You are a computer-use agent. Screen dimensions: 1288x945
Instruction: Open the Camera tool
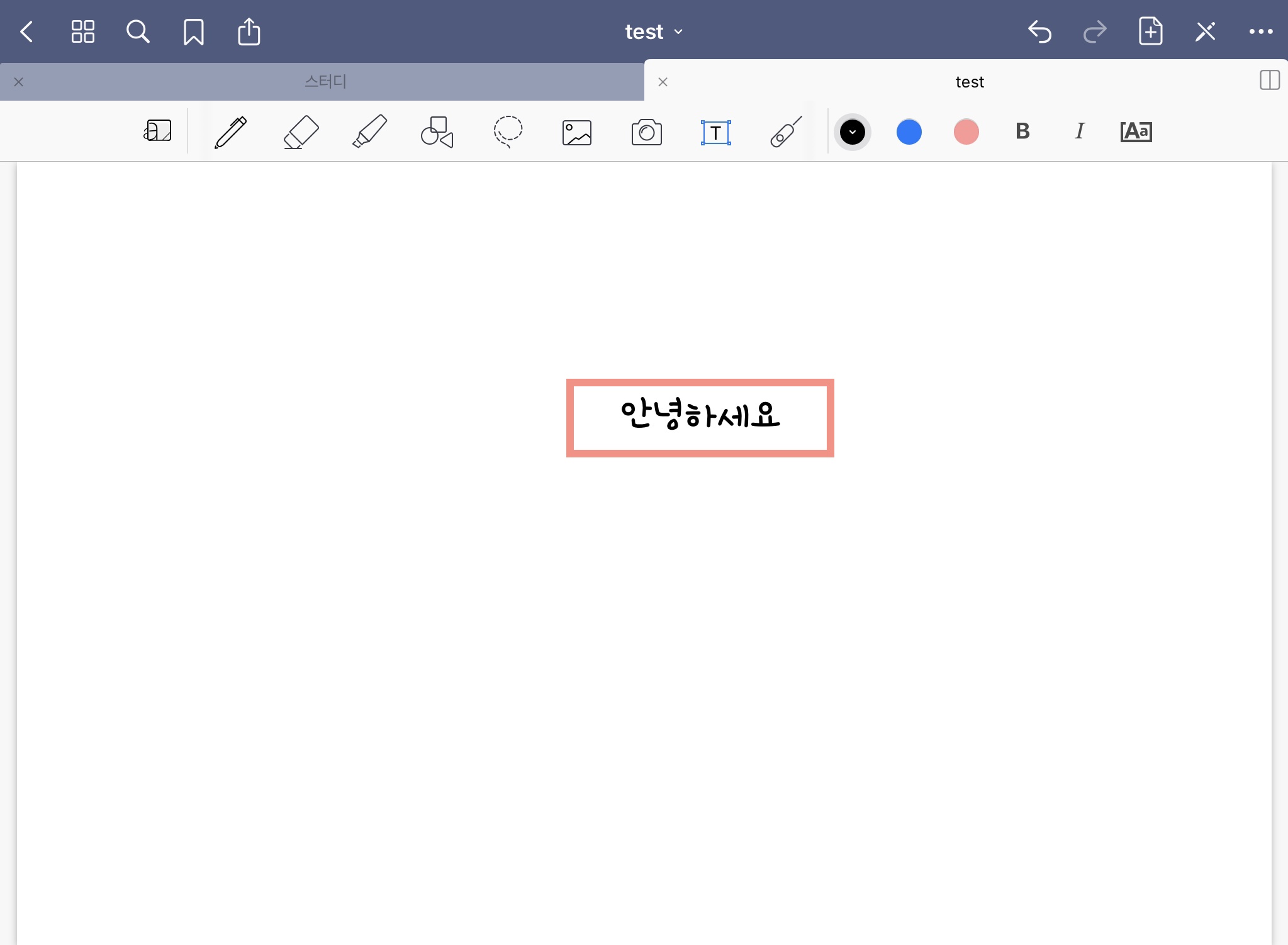(646, 133)
